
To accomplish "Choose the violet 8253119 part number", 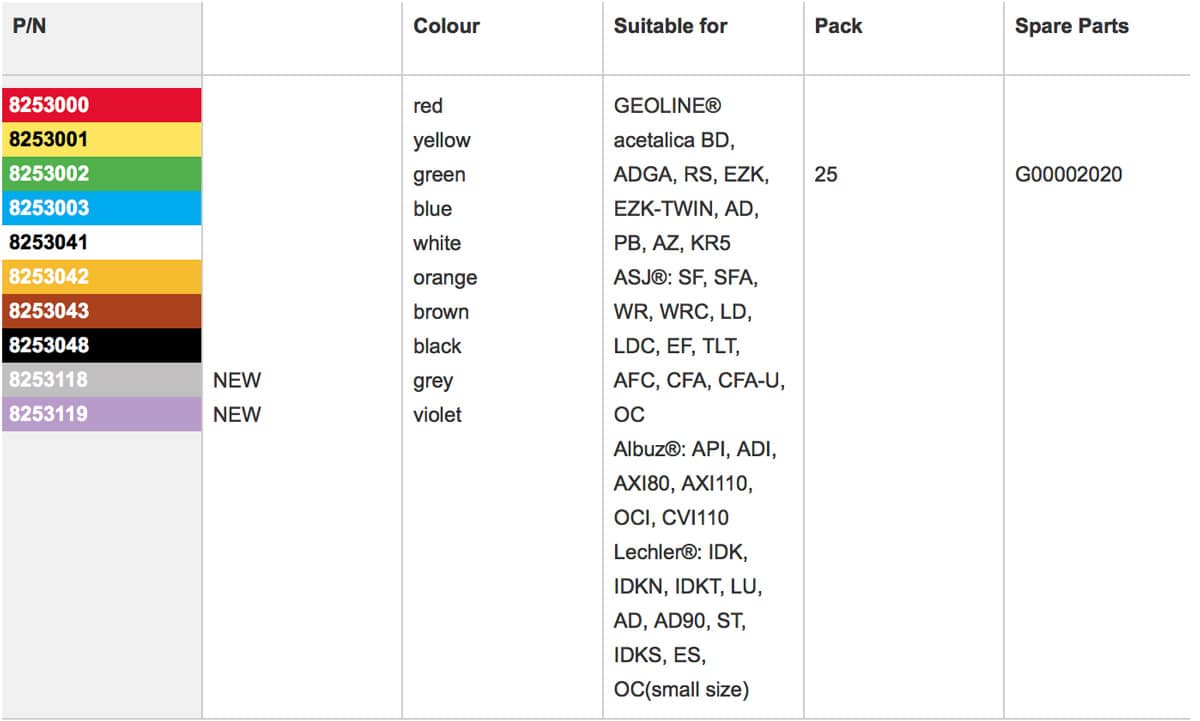I will coord(101,414).
